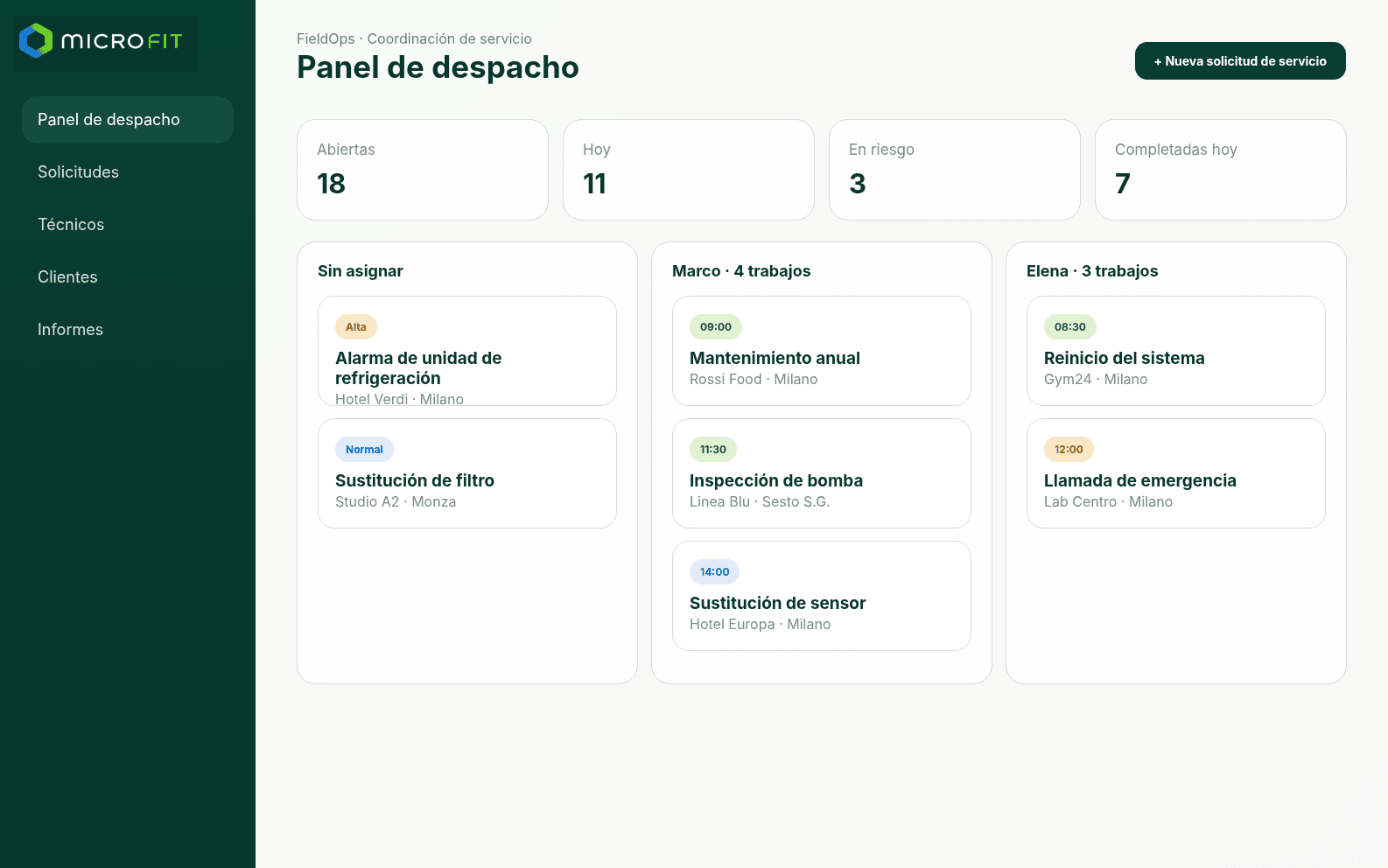Open the Sustitución de filtro job card
1388x868 pixels.
tap(467, 473)
